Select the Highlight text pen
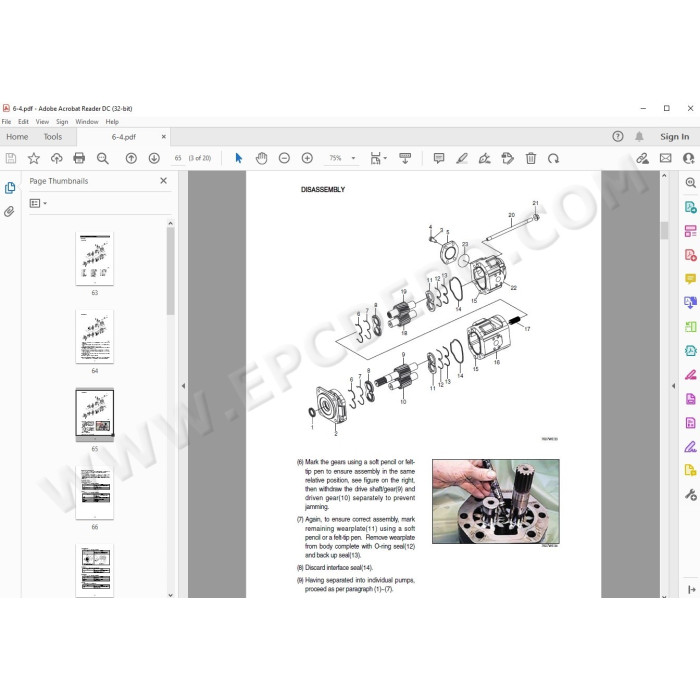The height and width of the screenshot is (700, 700). 462,158
